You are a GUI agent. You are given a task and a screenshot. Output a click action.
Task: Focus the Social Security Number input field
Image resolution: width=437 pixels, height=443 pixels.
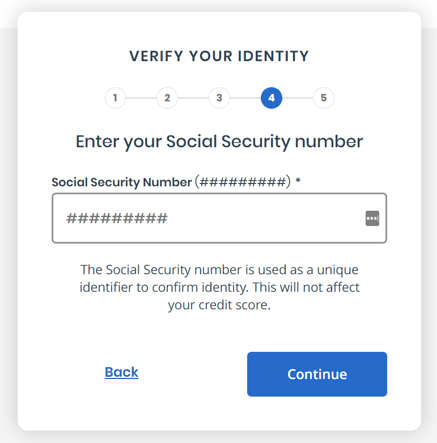pos(219,218)
